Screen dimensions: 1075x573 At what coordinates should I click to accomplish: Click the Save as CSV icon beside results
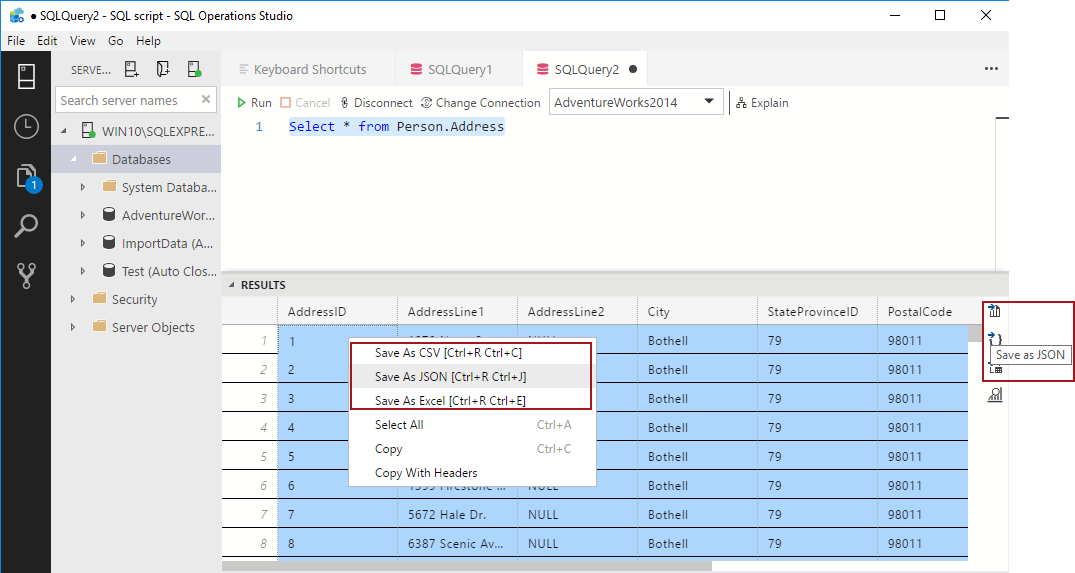[x=995, y=311]
